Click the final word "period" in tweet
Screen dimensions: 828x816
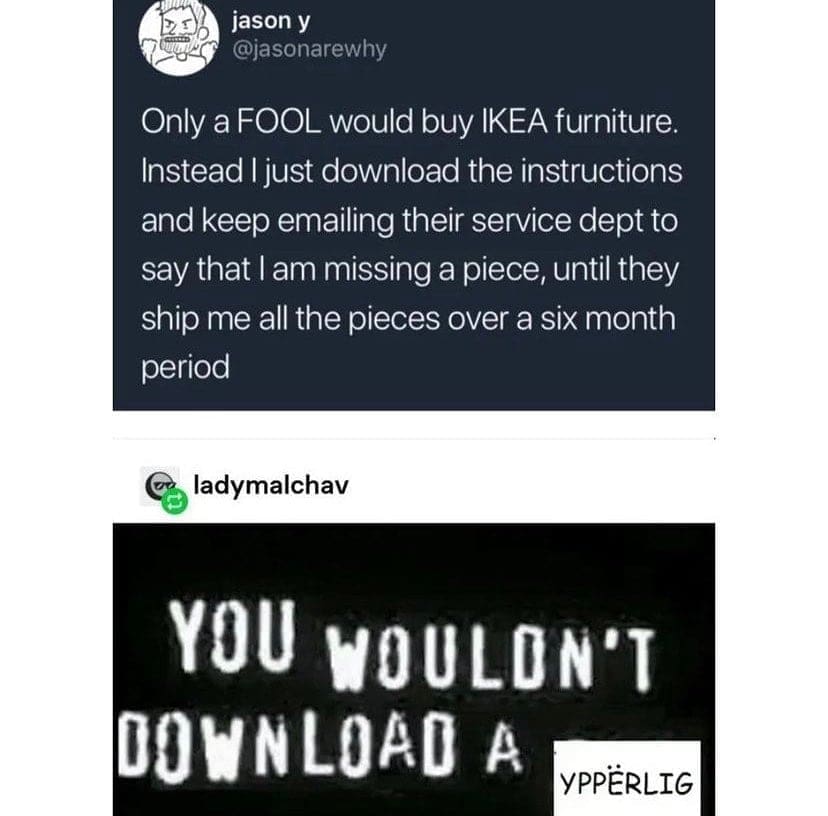click(185, 369)
